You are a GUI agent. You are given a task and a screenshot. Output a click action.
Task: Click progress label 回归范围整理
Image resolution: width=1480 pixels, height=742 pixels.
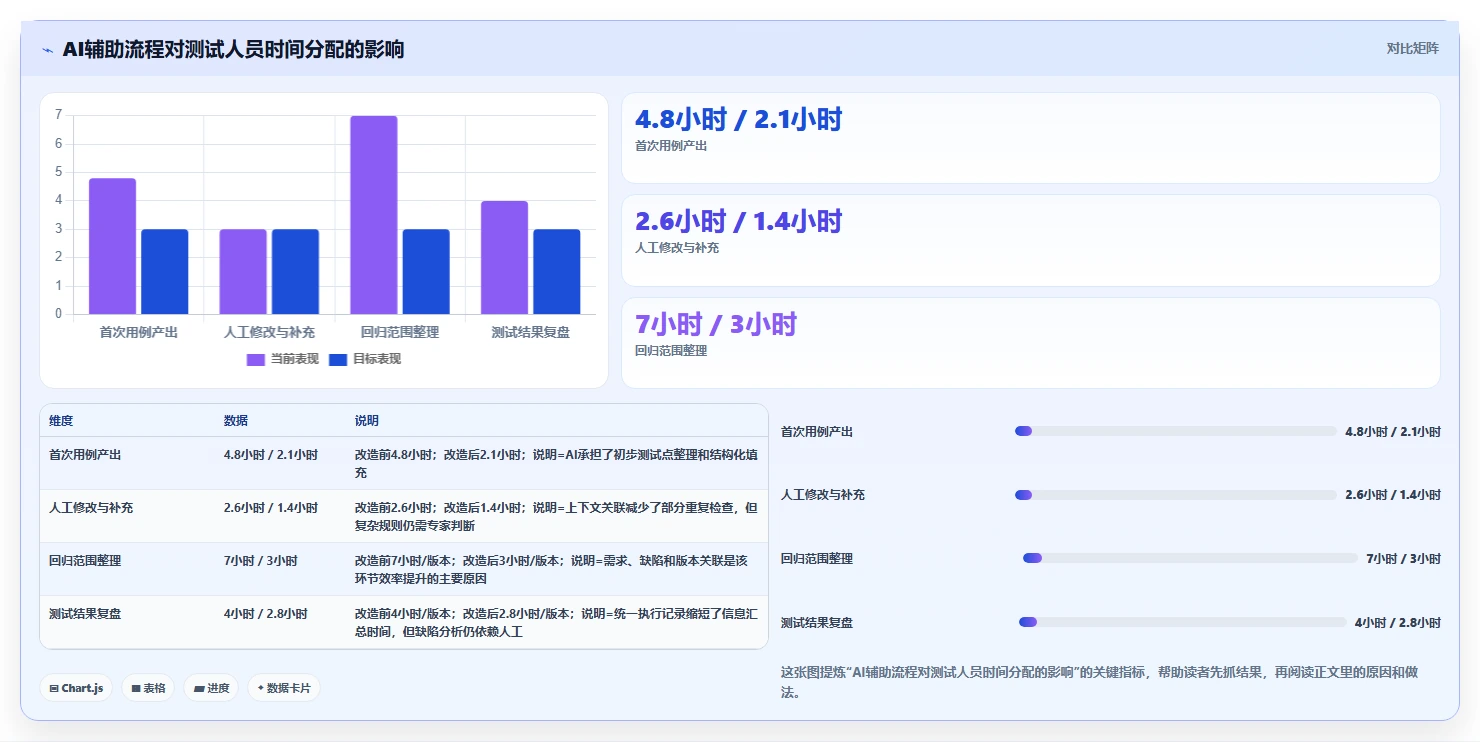pyautogui.click(x=817, y=559)
